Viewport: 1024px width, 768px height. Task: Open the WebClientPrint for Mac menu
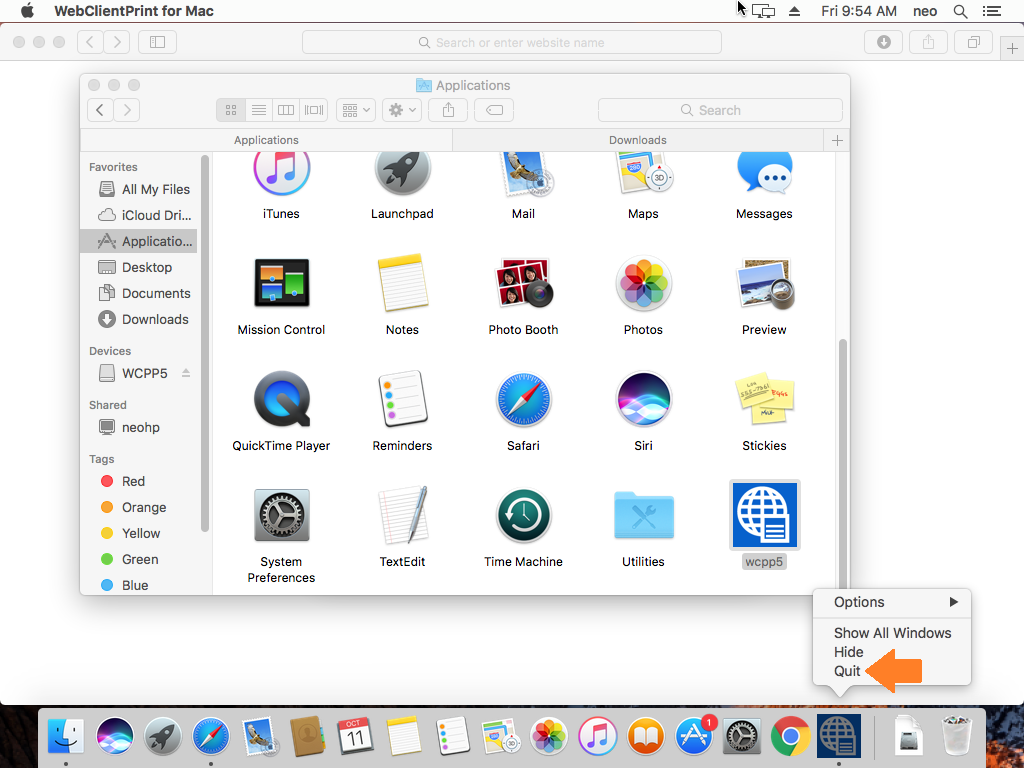[134, 11]
